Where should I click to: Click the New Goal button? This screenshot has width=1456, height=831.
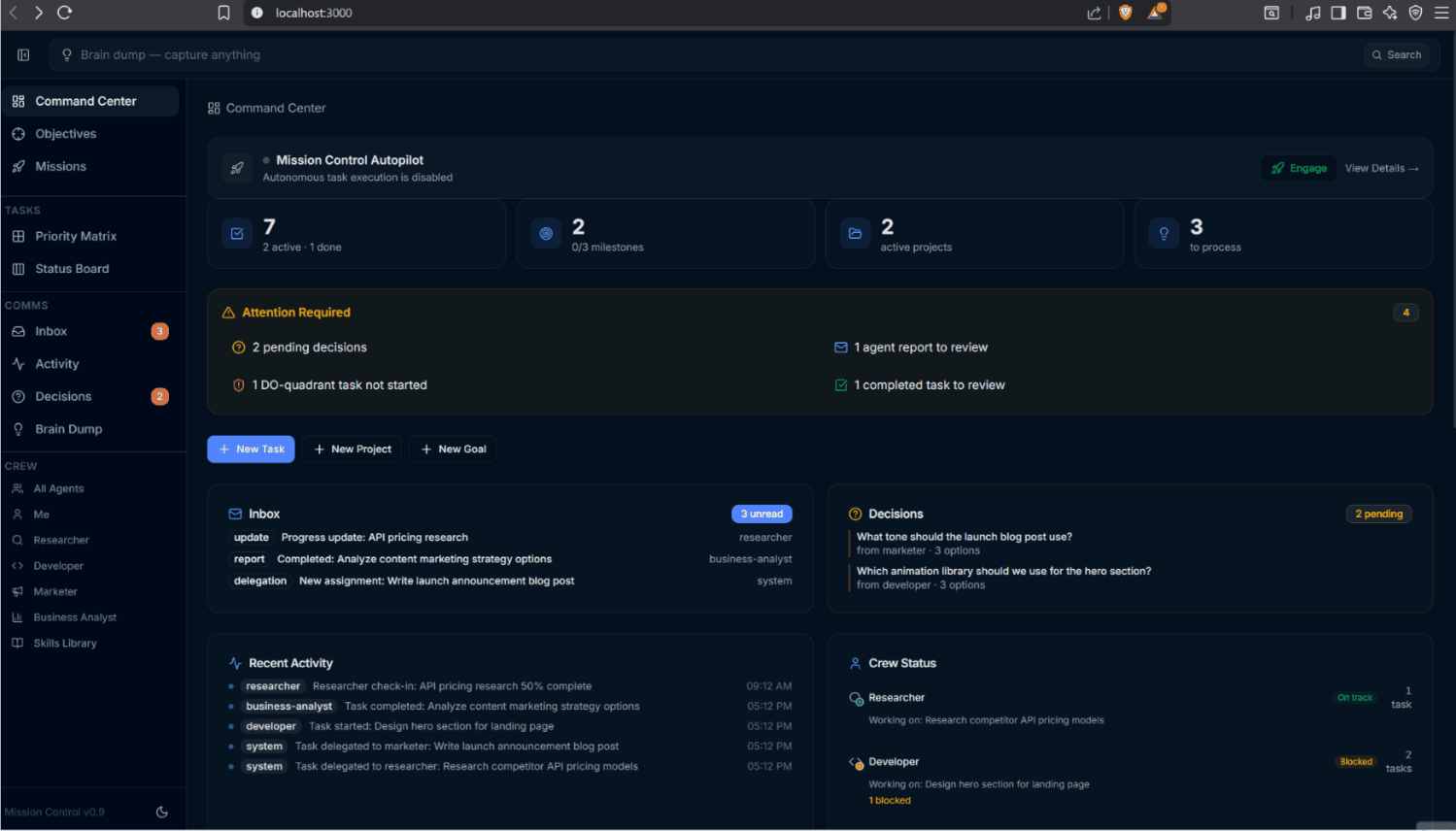pyautogui.click(x=453, y=449)
